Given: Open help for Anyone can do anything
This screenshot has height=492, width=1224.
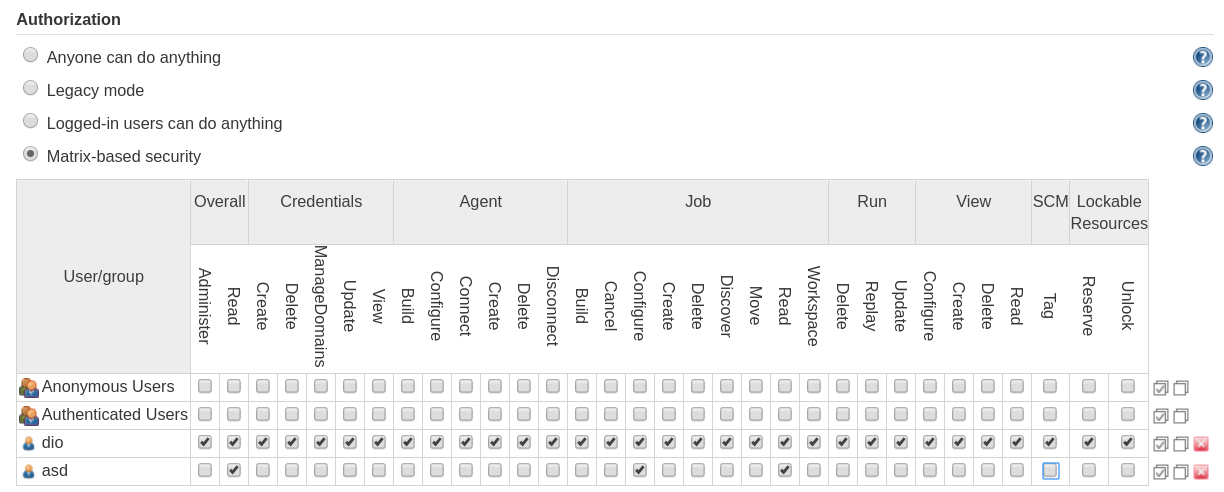Looking at the screenshot, I should pos(1202,57).
